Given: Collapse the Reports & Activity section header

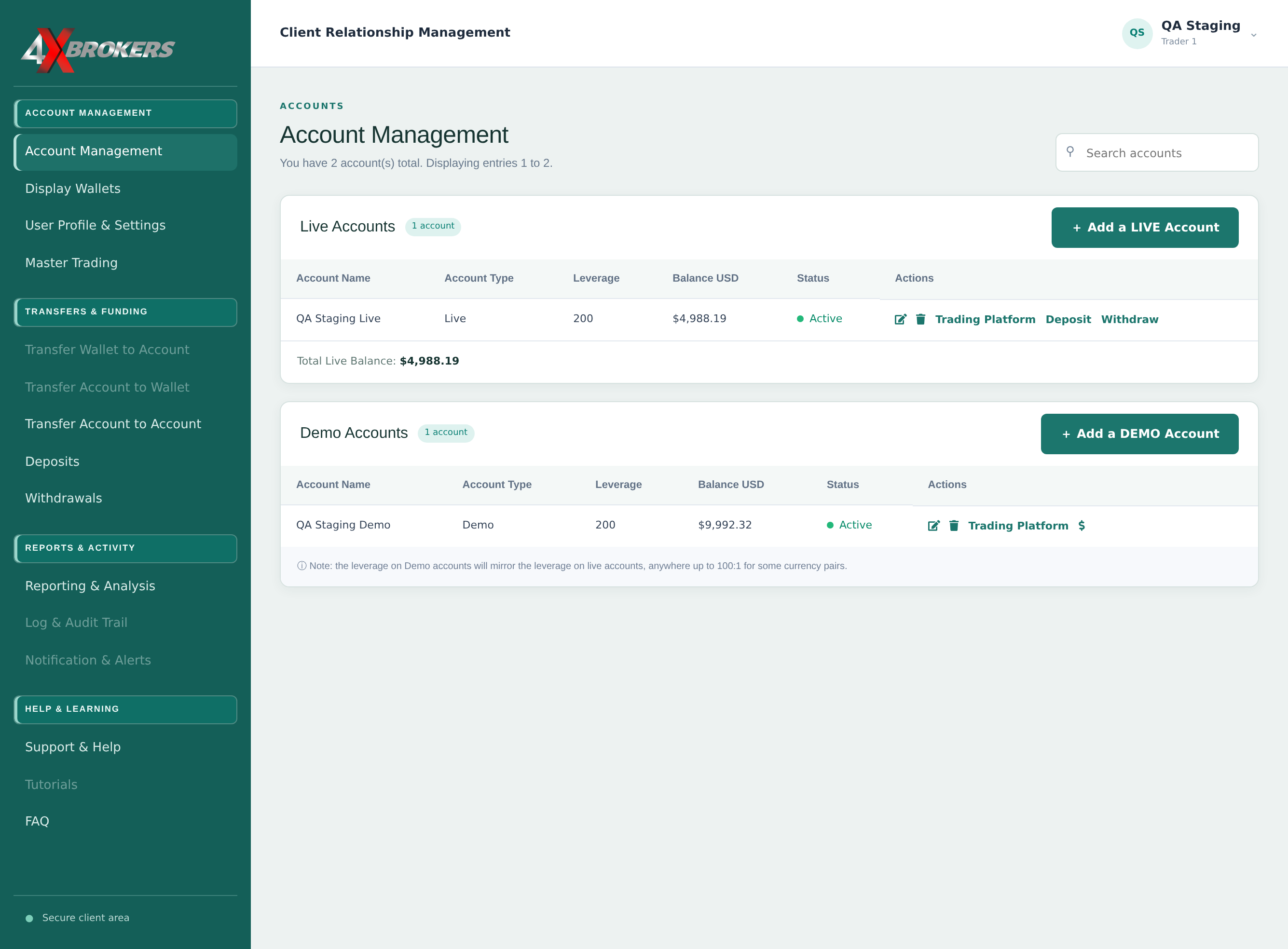Looking at the screenshot, I should (125, 549).
